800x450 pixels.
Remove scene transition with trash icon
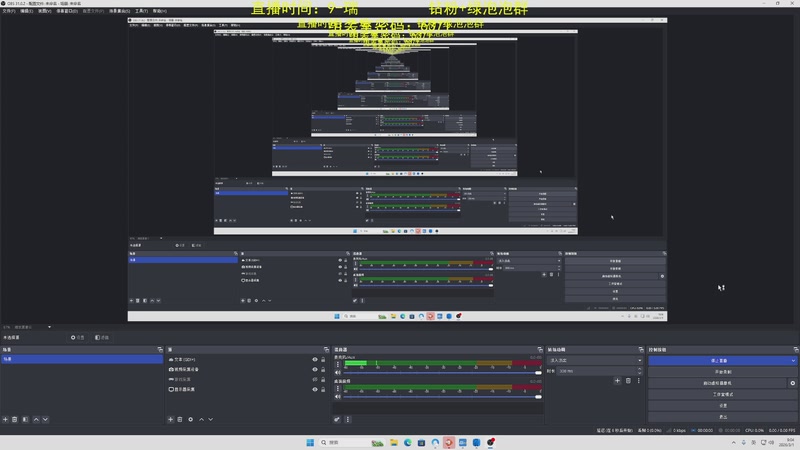628,381
